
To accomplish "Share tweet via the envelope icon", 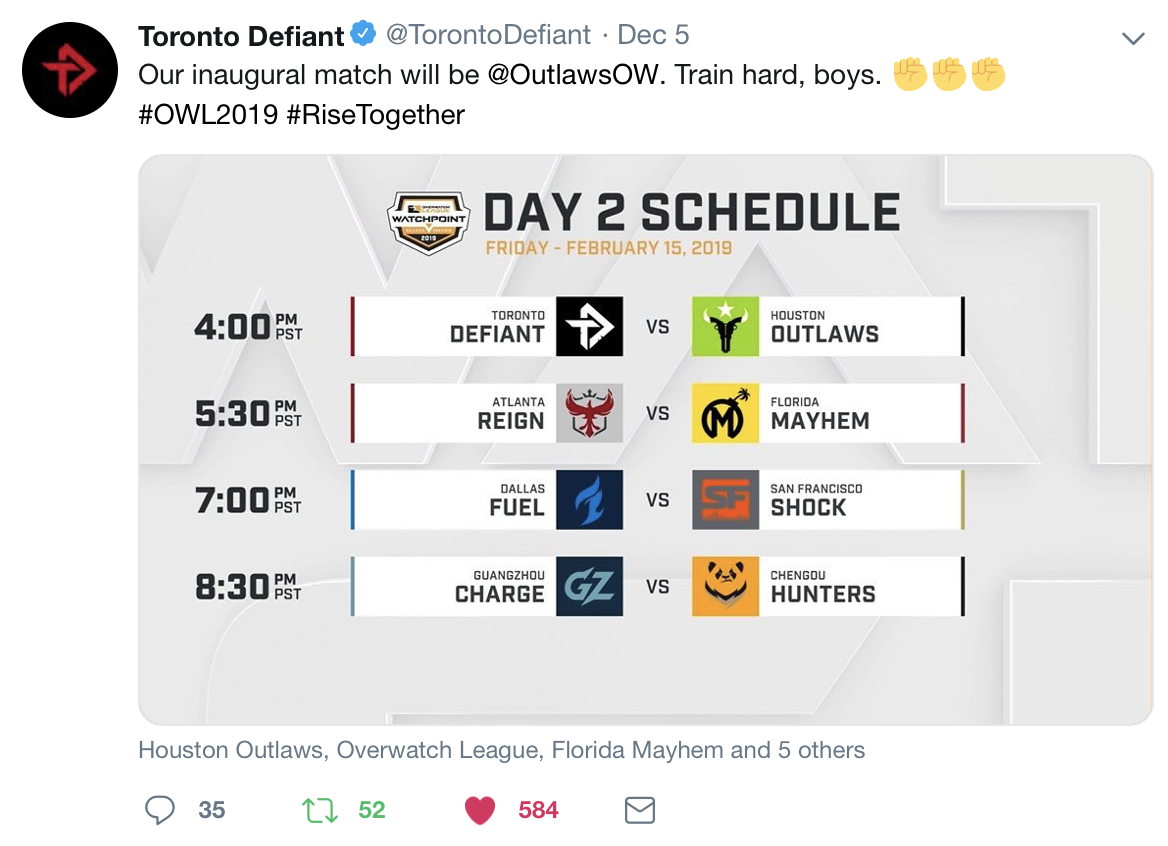I will (x=640, y=810).
